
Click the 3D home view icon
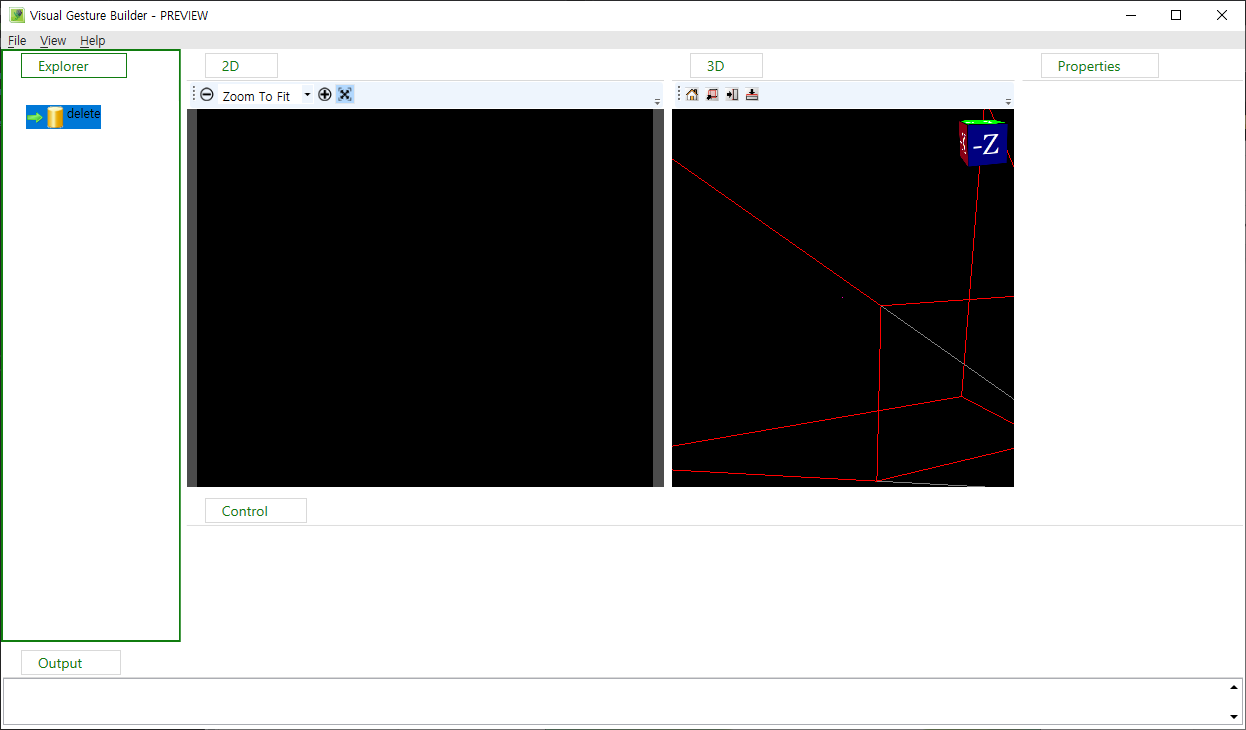692,95
